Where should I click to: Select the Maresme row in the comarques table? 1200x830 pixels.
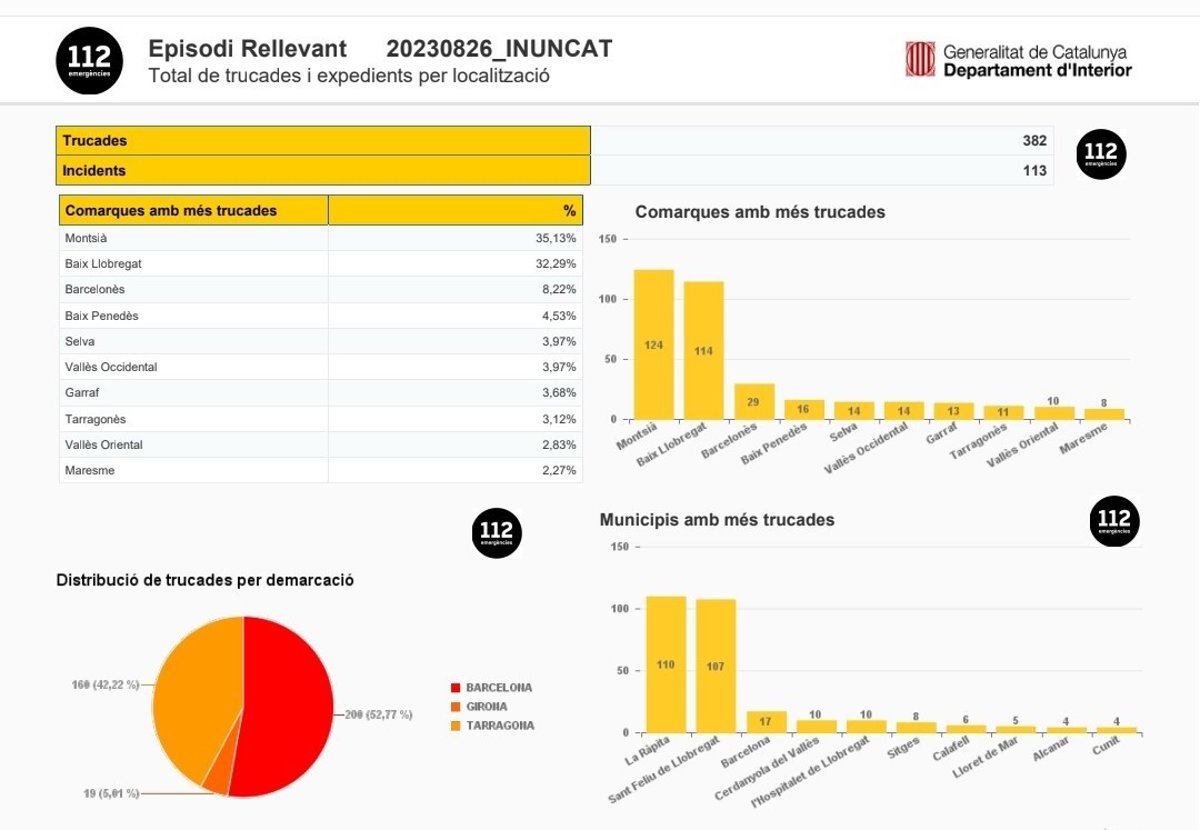point(320,471)
